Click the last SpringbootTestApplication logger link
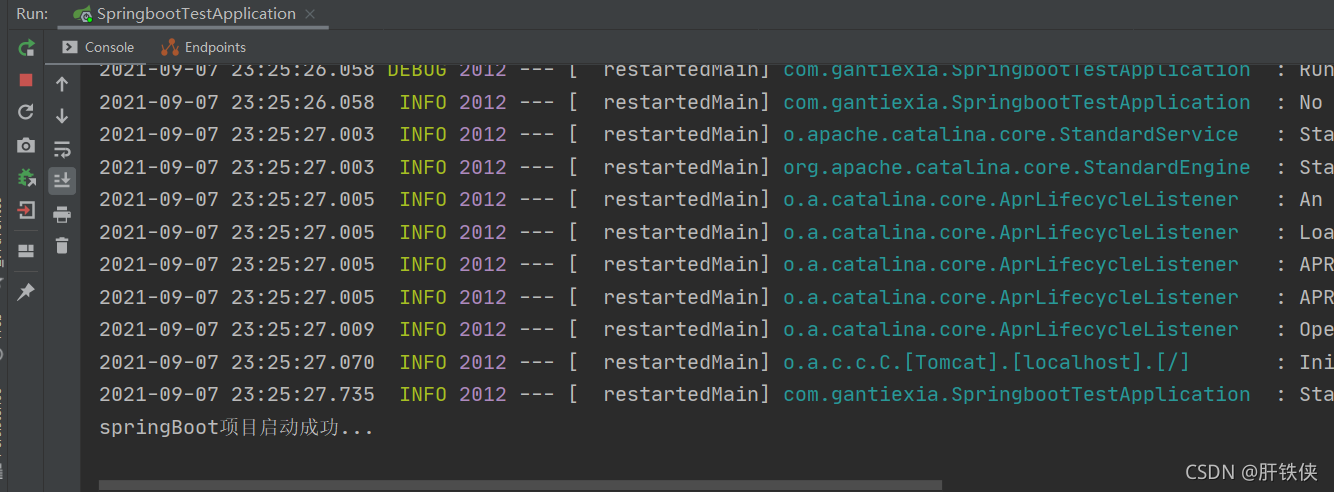Image resolution: width=1334 pixels, height=492 pixels. [1016, 394]
